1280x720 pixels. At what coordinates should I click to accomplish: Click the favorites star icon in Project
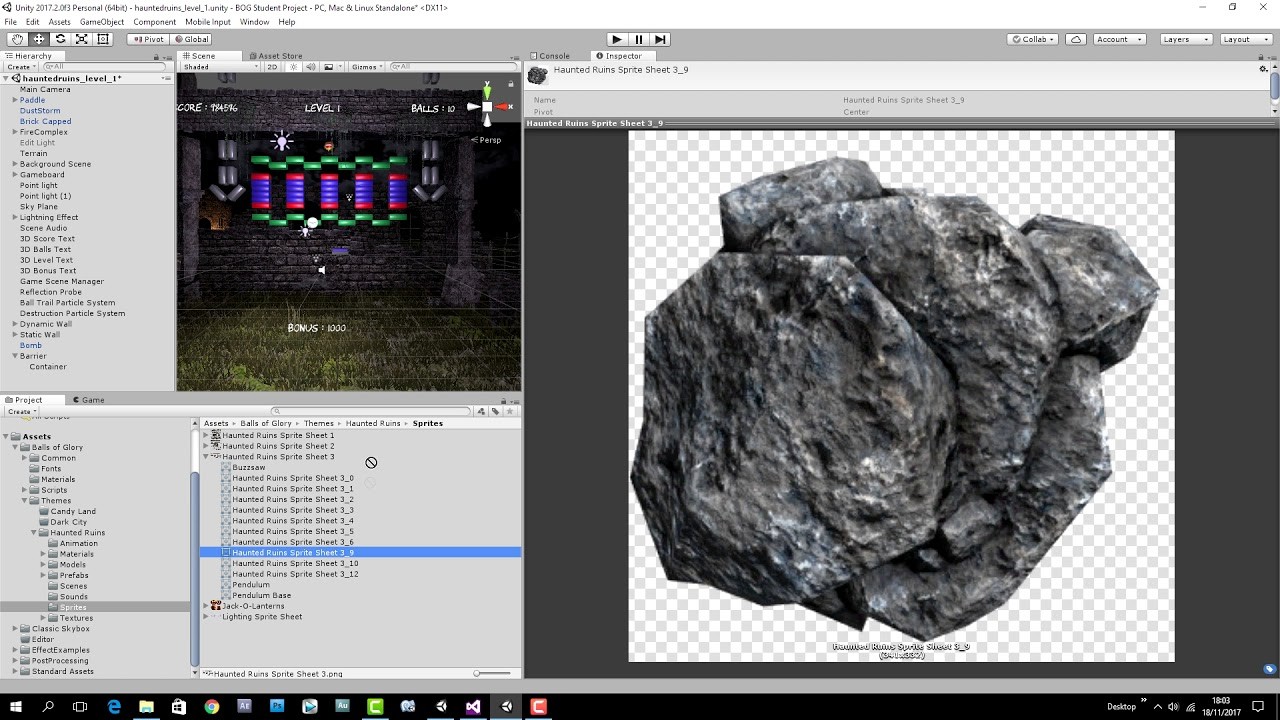click(x=510, y=411)
